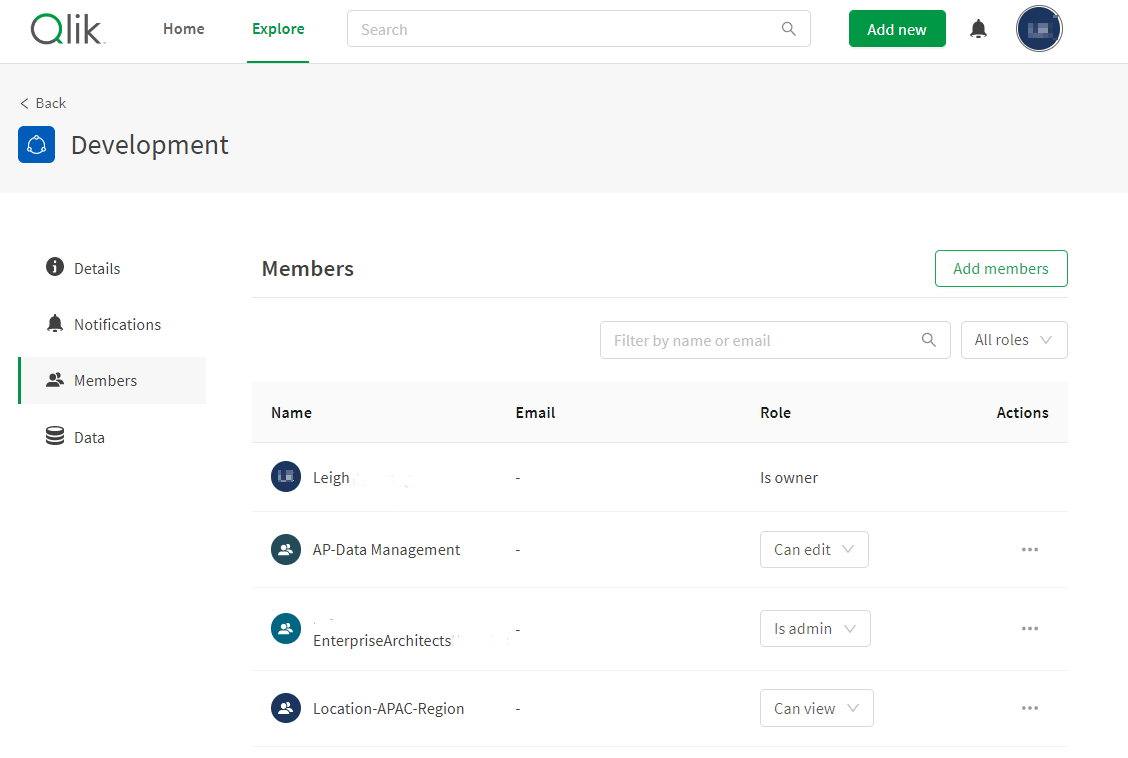Open actions menu for AP-Data Management
The width and height of the screenshot is (1128, 758).
click(x=1029, y=550)
